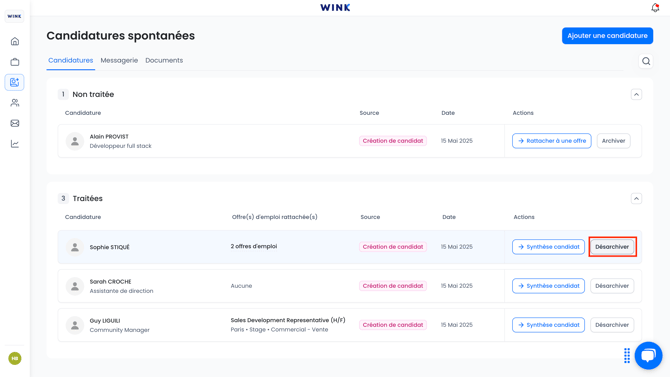670x377 pixels.
Task: Click Guy LIGUILI's avatar icon
Action: (x=75, y=325)
